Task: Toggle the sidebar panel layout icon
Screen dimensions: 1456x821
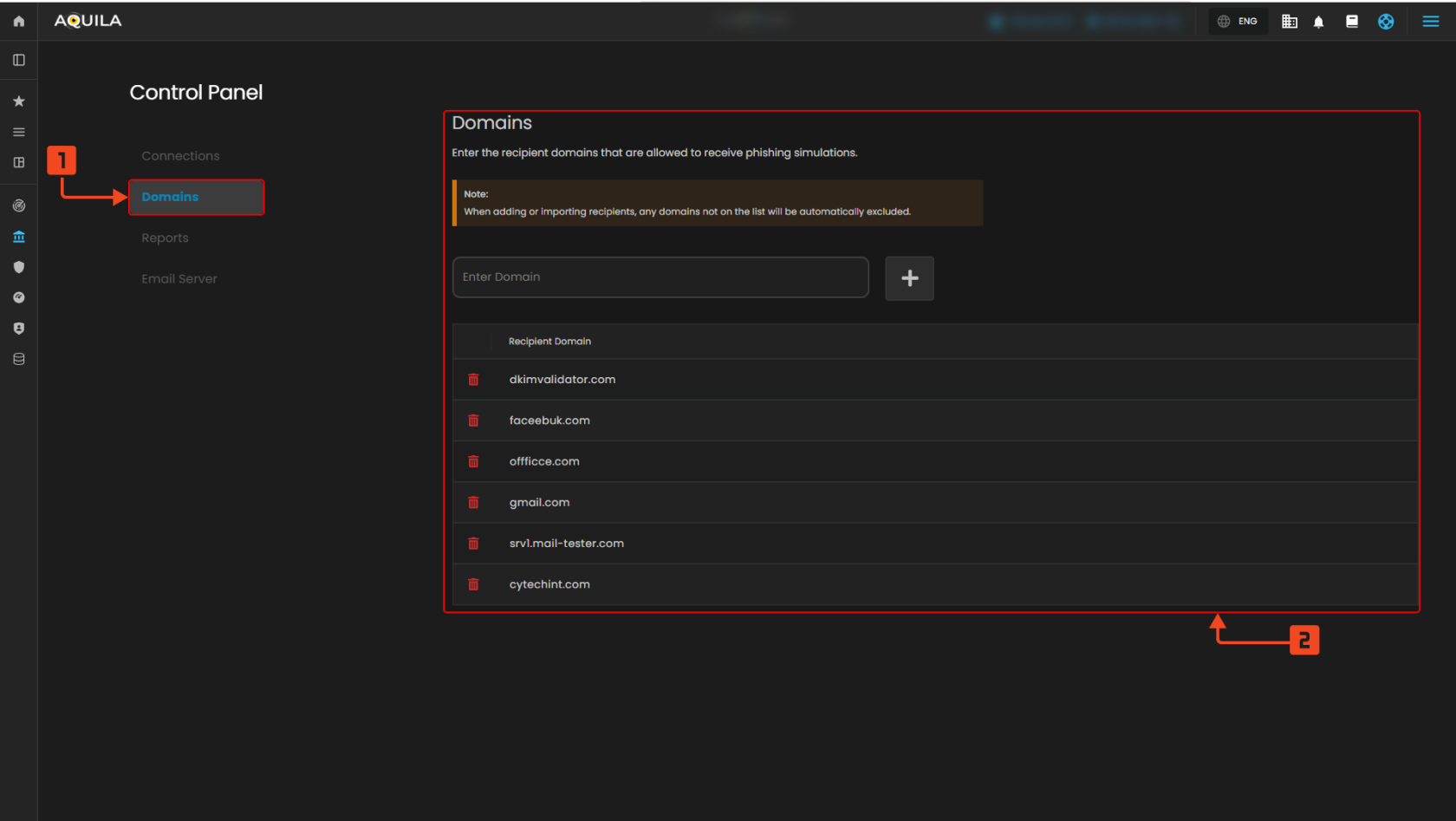Action: click(x=19, y=60)
